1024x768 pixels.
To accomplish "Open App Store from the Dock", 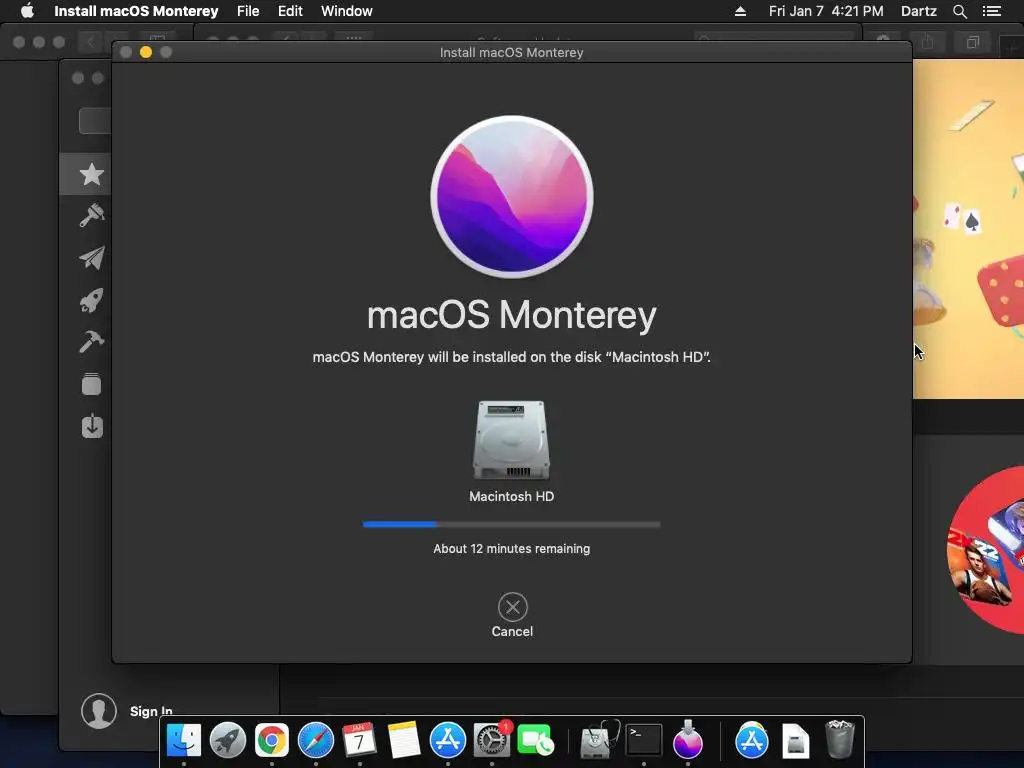I will 447,741.
